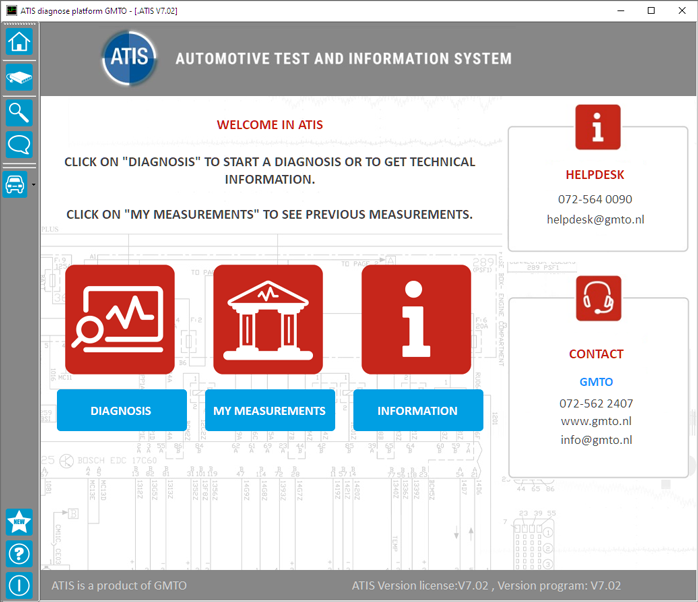
Task: Click the red Contact headset icon
Action: (598, 298)
